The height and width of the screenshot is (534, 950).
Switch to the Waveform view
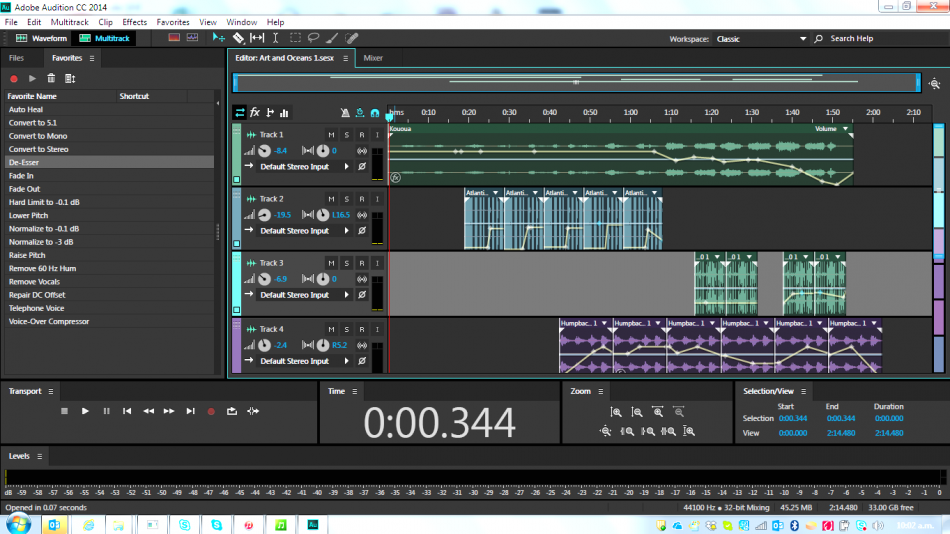(42, 38)
